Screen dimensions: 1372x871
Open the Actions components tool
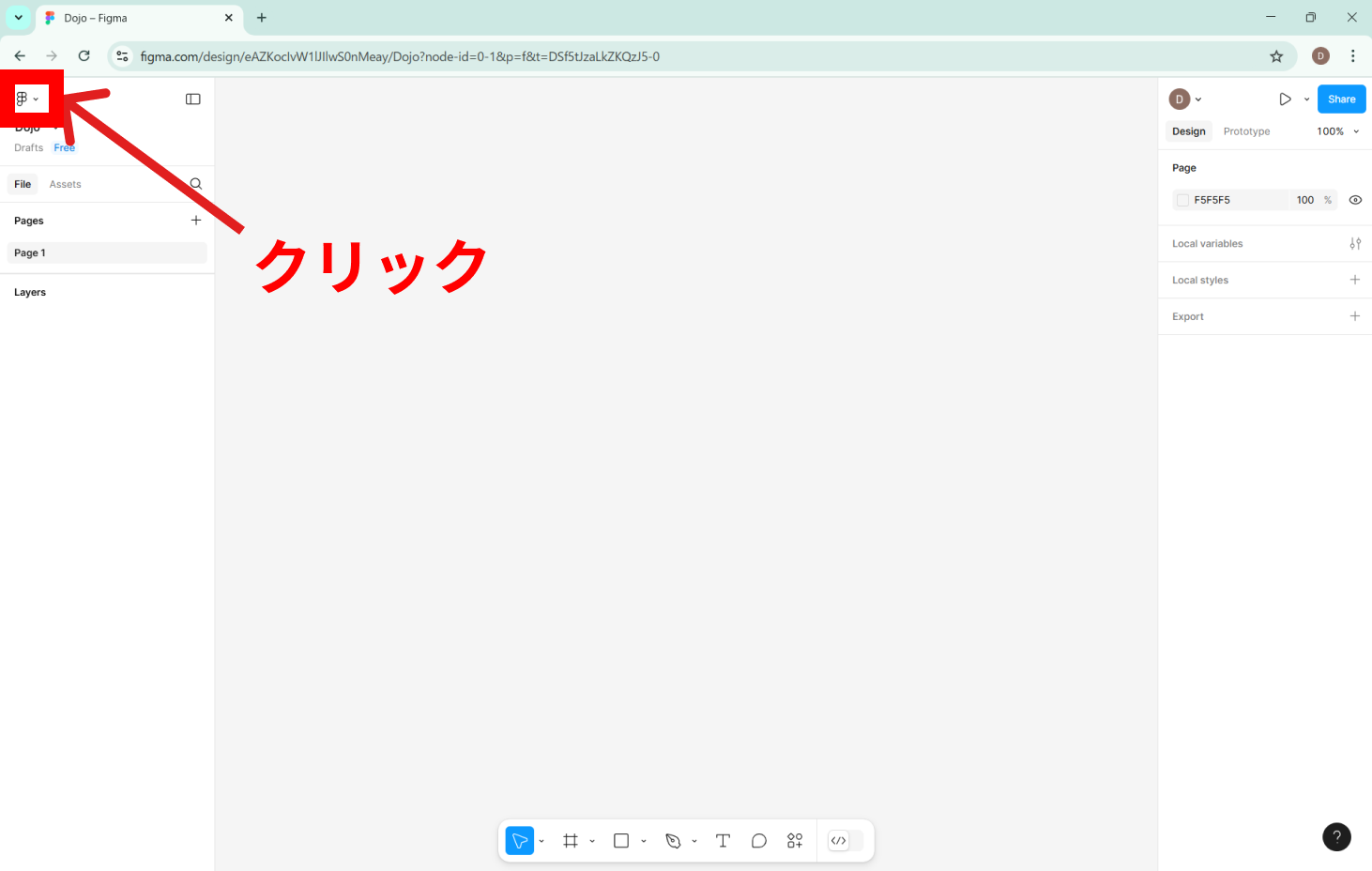click(795, 841)
